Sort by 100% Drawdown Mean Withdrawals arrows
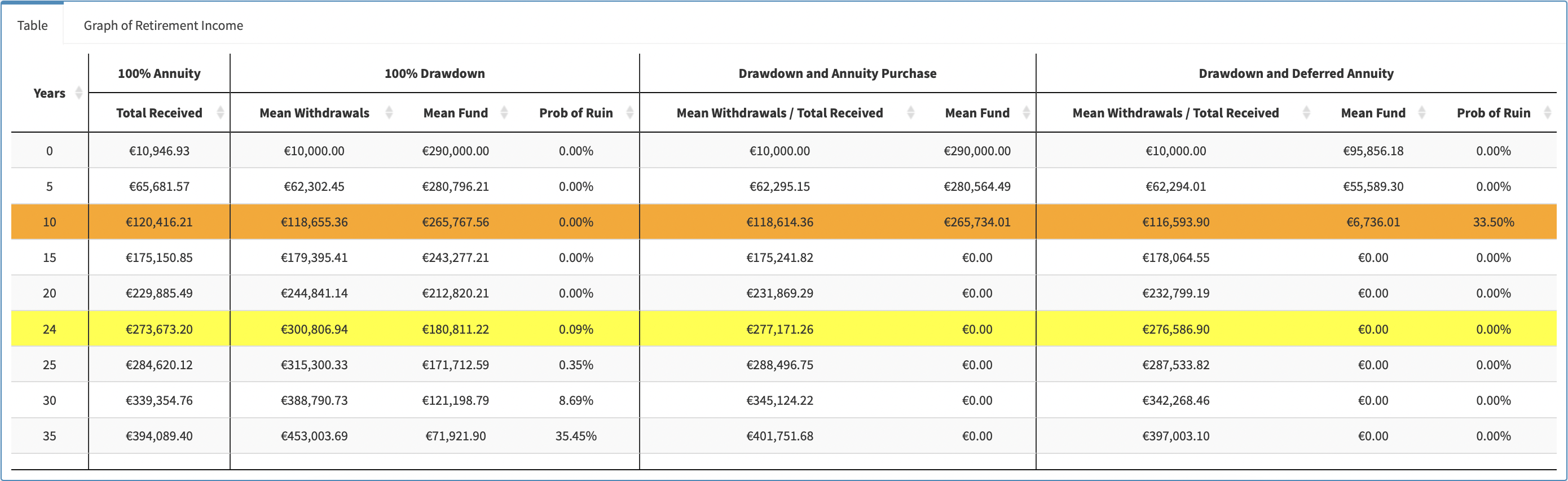Screen dimensions: 1568x481 tap(389, 113)
